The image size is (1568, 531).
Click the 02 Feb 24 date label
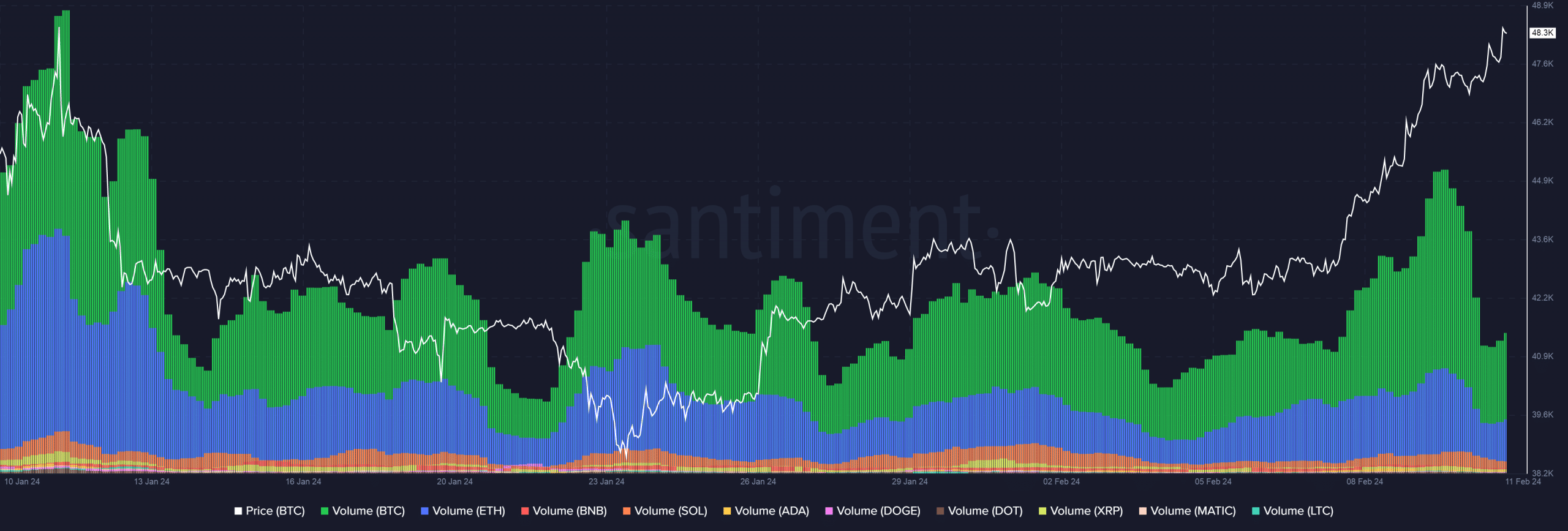point(1061,481)
